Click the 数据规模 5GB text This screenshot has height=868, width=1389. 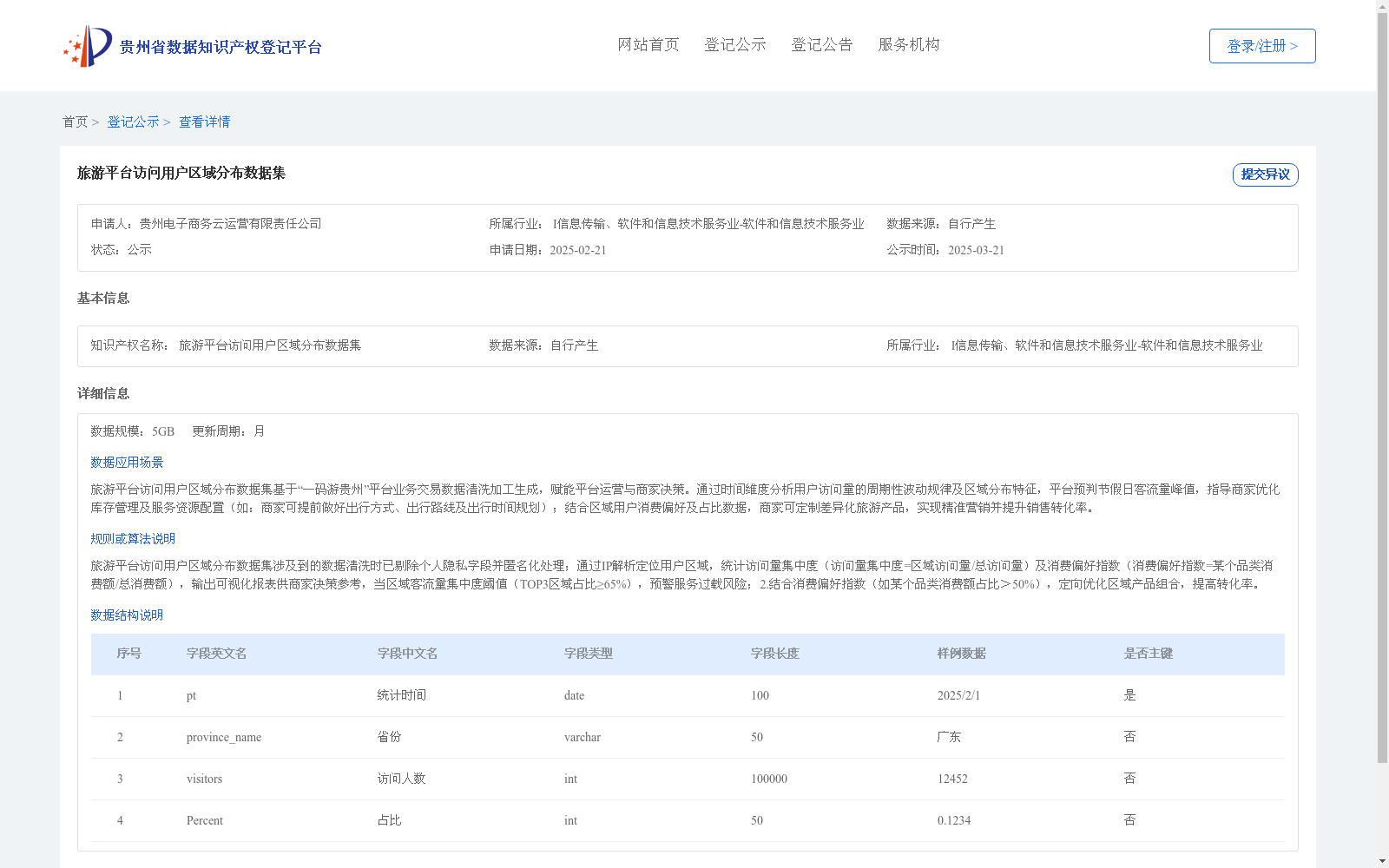tap(133, 431)
